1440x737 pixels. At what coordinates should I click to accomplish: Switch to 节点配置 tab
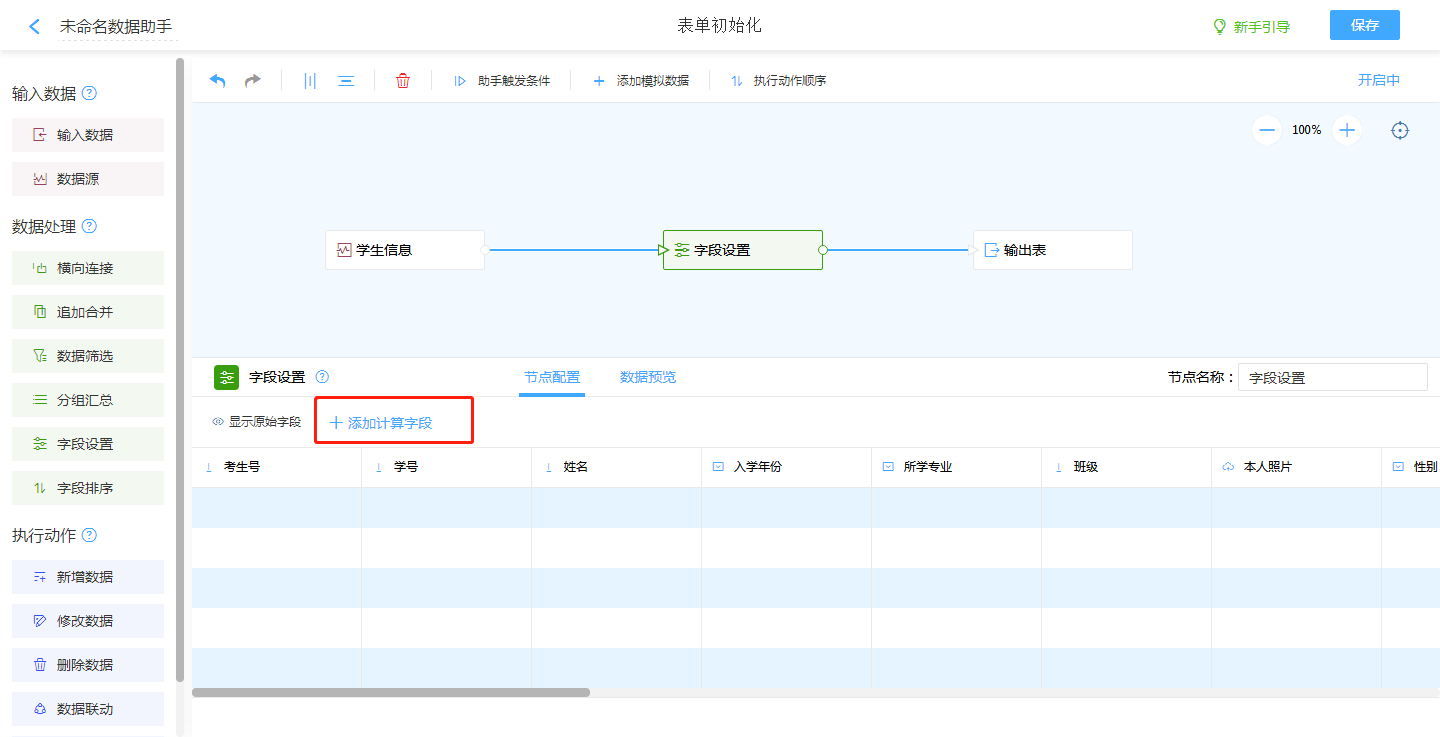[552, 377]
